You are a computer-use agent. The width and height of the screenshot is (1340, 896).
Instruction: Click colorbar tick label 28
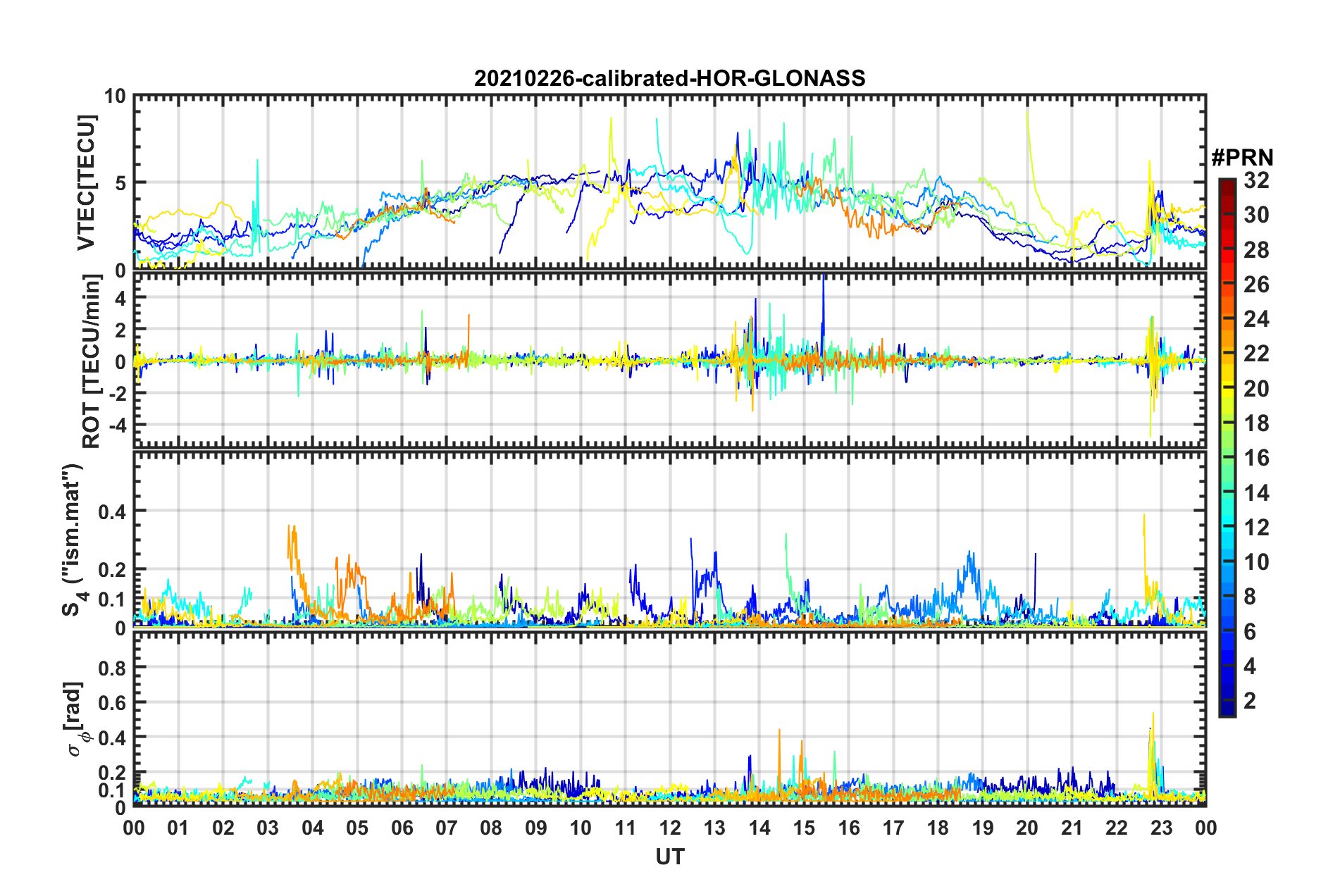pyautogui.click(x=1256, y=250)
